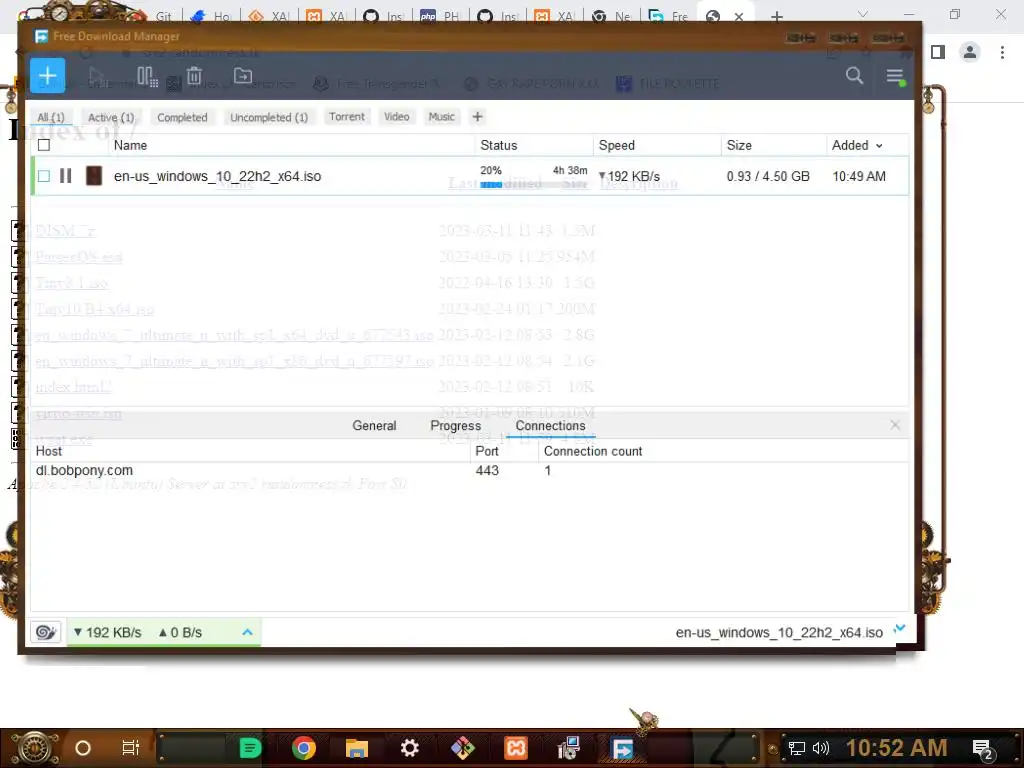Image resolution: width=1024 pixels, height=768 pixels.
Task: Open notification center icon
Action: tap(982, 750)
